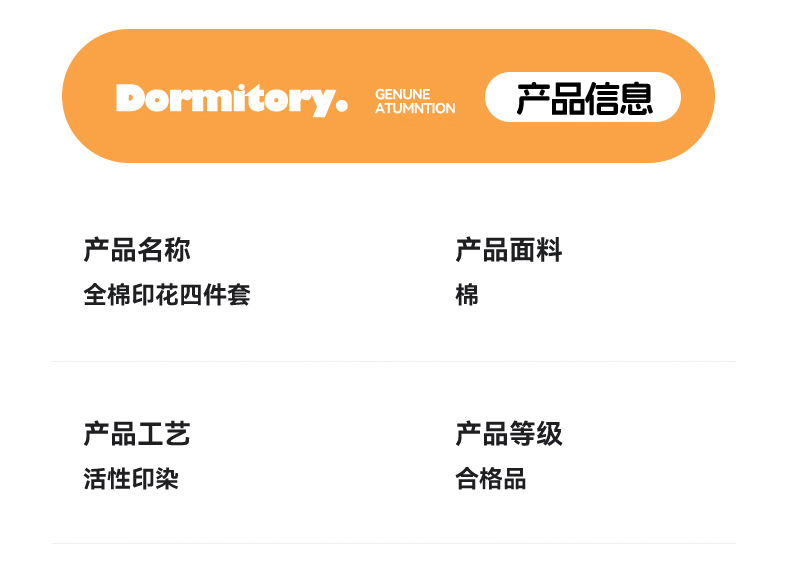
Task: Select the 产品工艺 heading
Action: tap(137, 434)
